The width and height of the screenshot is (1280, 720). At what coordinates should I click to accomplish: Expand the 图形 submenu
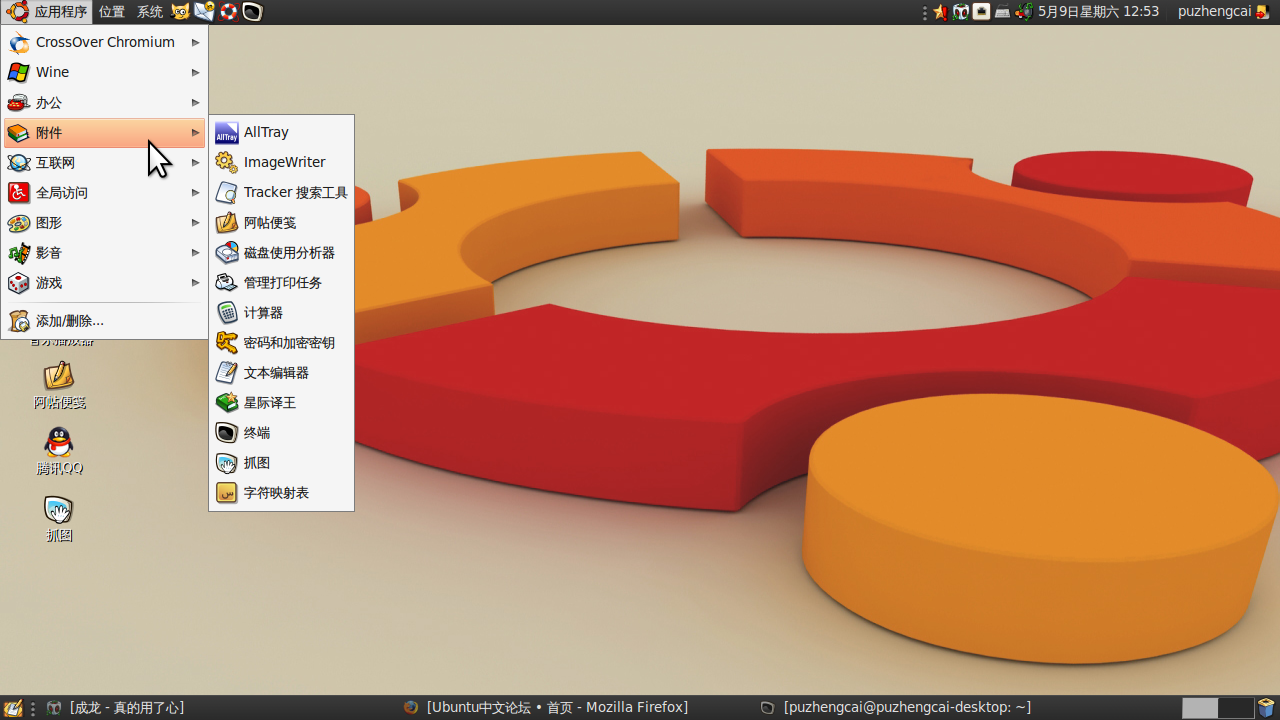[x=104, y=222]
